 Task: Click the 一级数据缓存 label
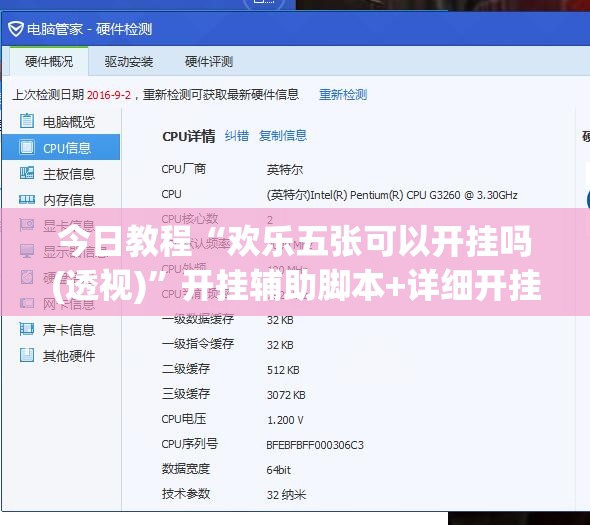click(x=198, y=320)
